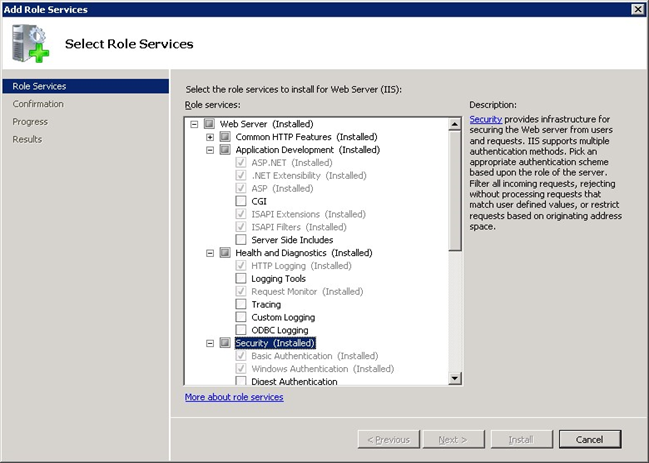Click the Next button
649x463 pixels.
point(454,439)
